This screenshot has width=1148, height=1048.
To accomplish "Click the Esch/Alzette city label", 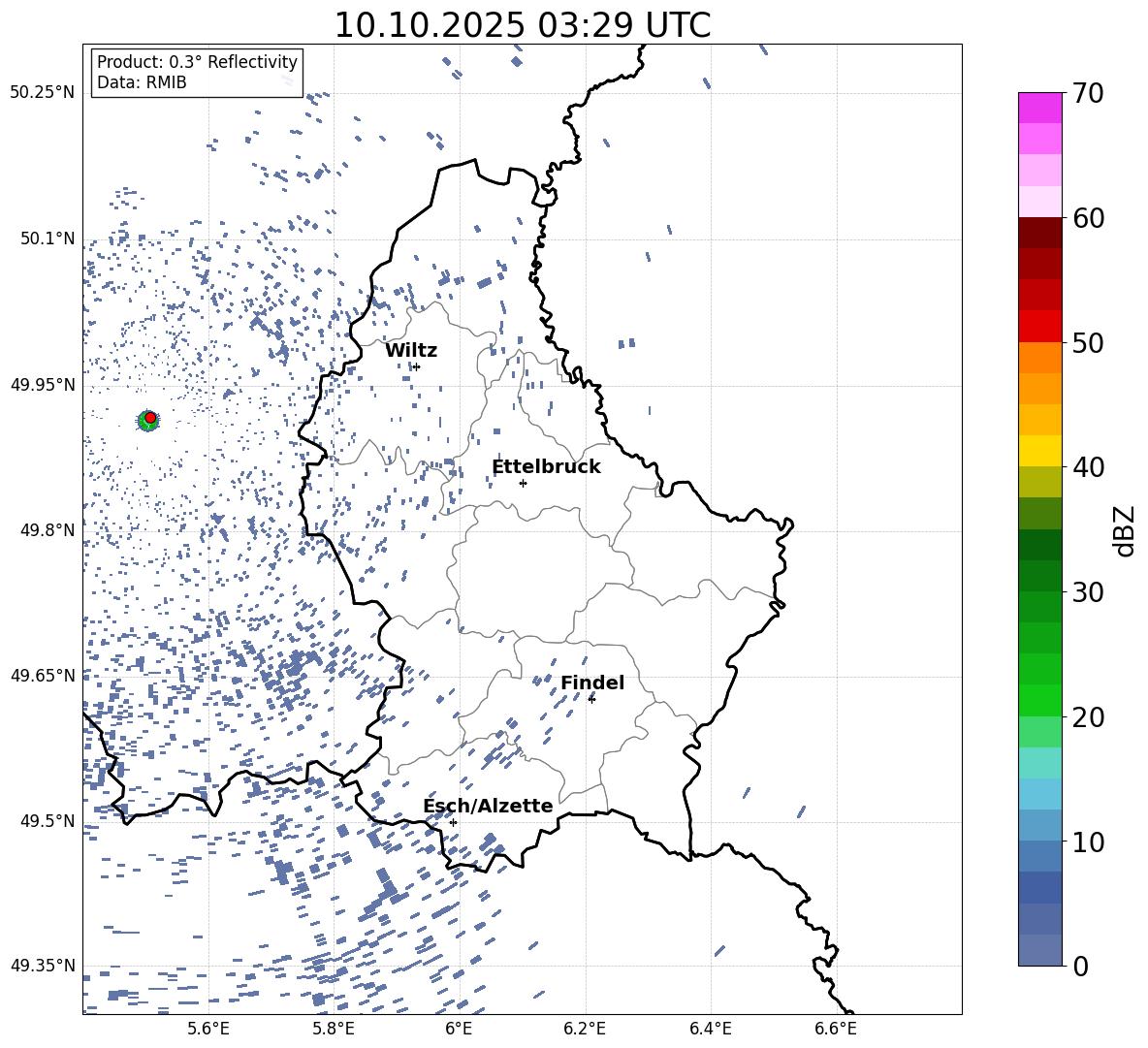I will click(488, 806).
